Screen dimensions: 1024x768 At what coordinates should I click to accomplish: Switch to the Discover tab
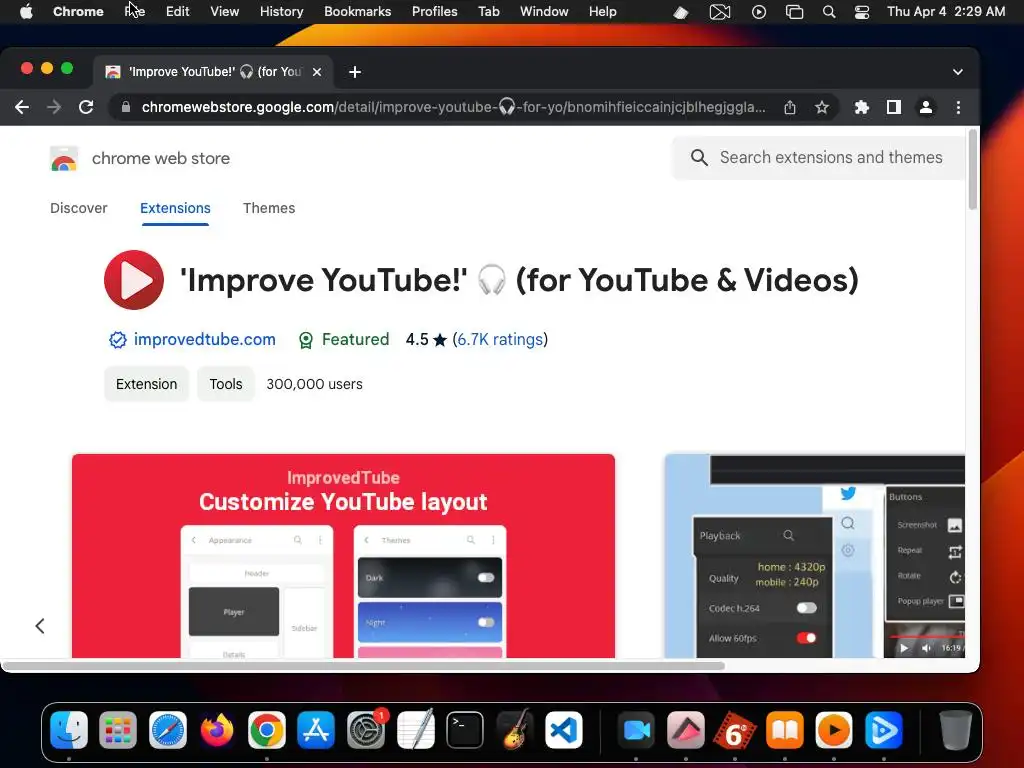pyautogui.click(x=78, y=208)
